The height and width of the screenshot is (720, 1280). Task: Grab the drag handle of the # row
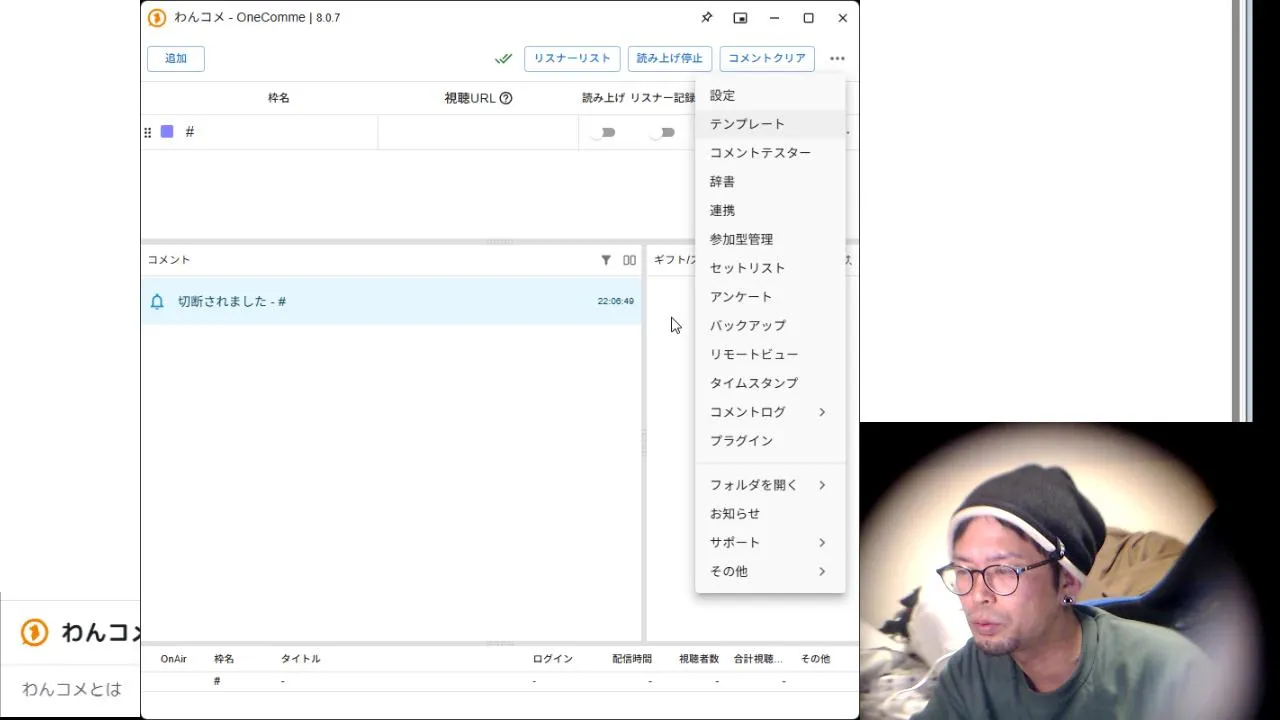(x=148, y=132)
